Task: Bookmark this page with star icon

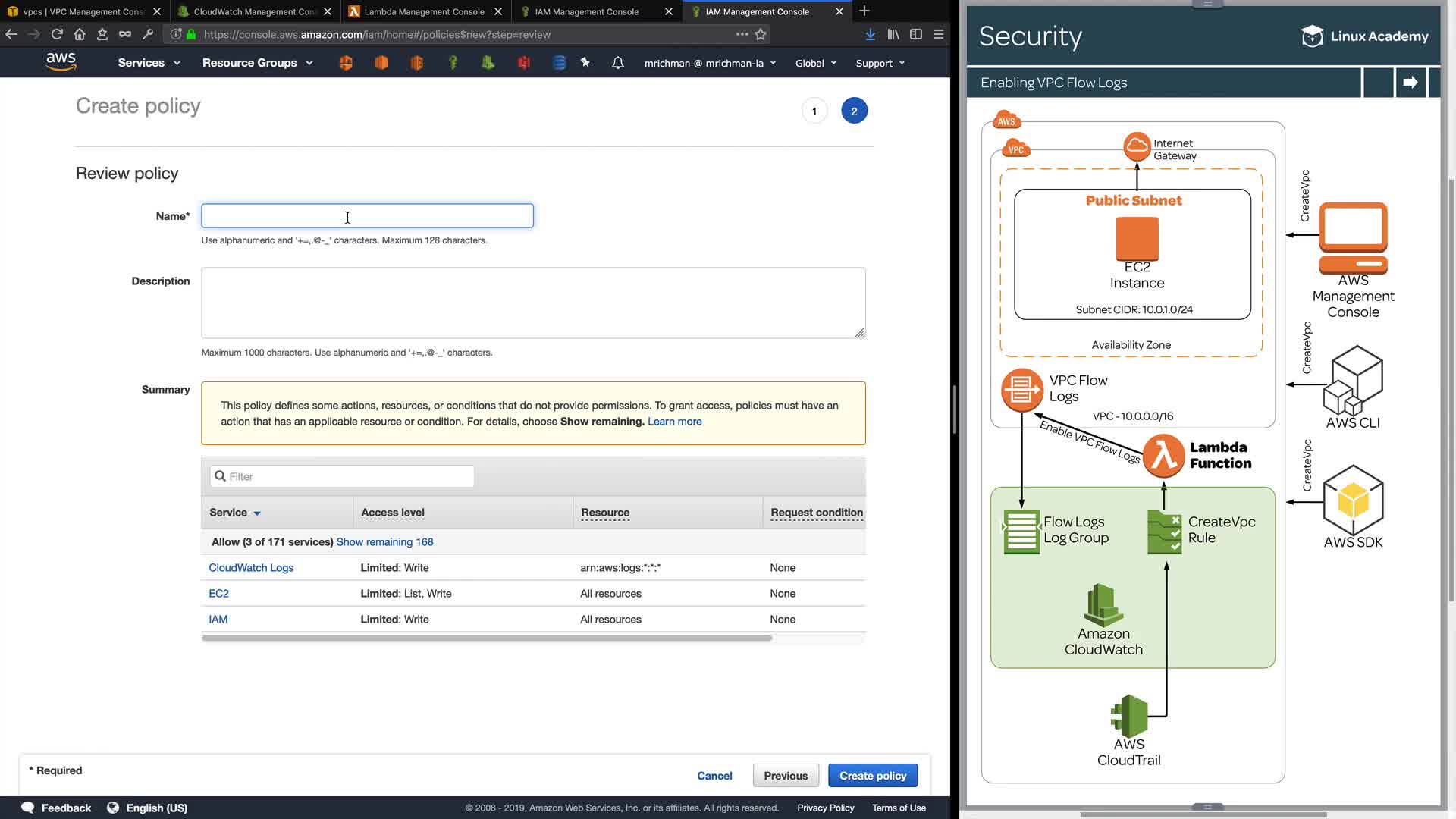Action: [761, 34]
